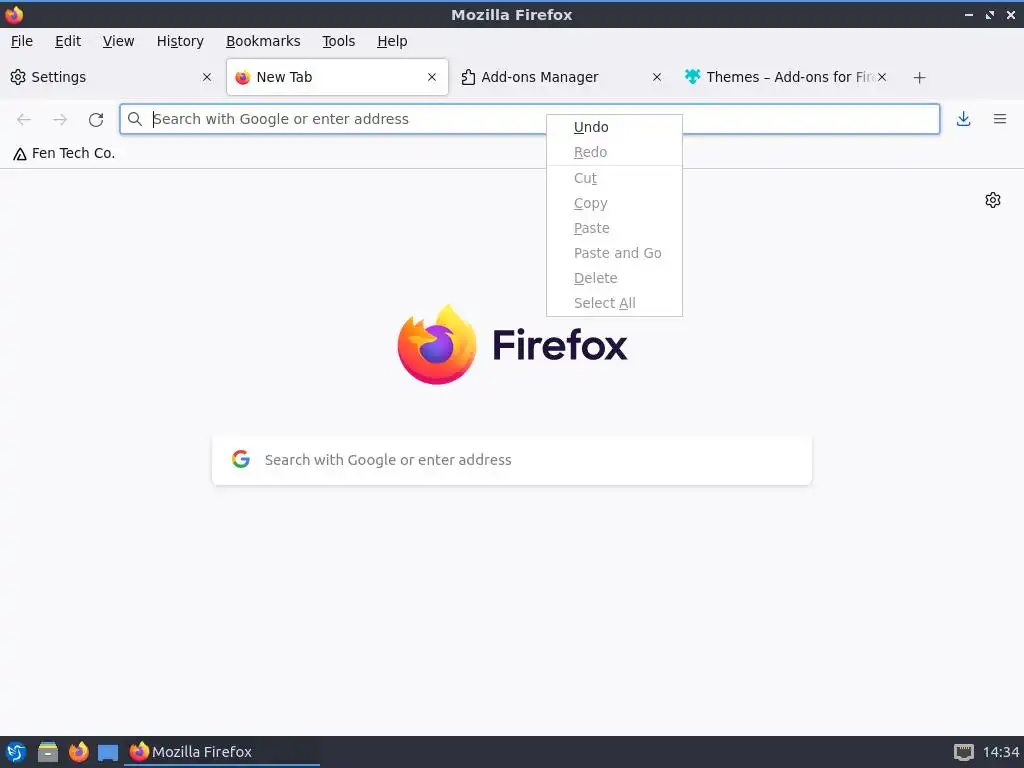
Task: Switch to the Themes – Add-ons tab
Action: 786,77
